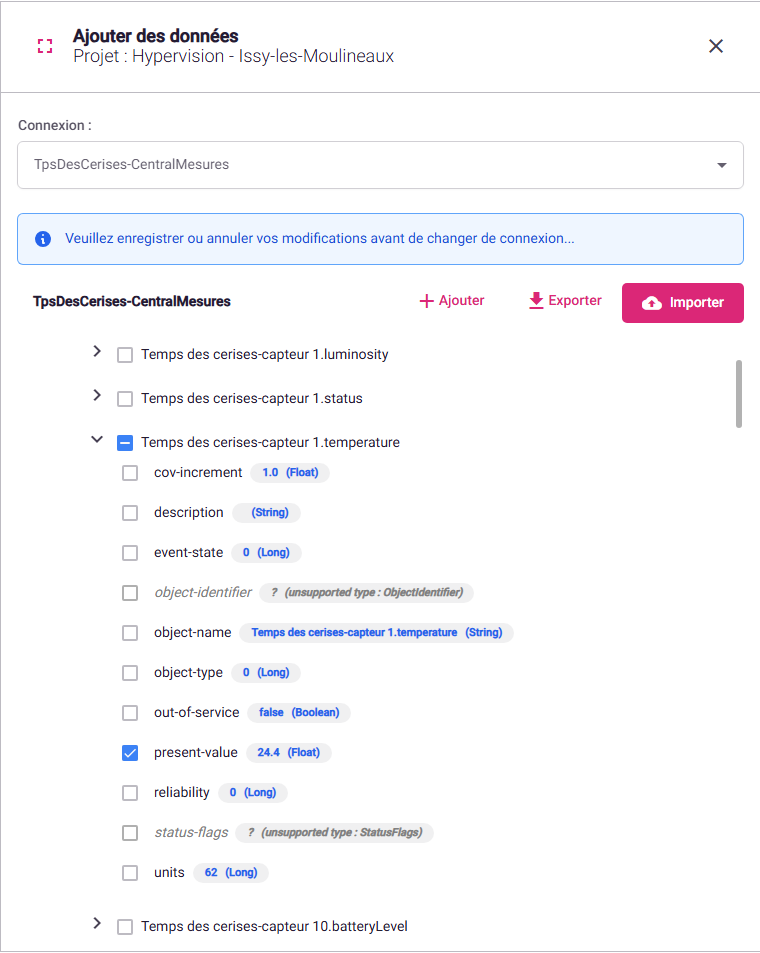Image resolution: width=760 pixels, height=953 pixels.
Task: Click the Exporter download icon
Action: 536,301
